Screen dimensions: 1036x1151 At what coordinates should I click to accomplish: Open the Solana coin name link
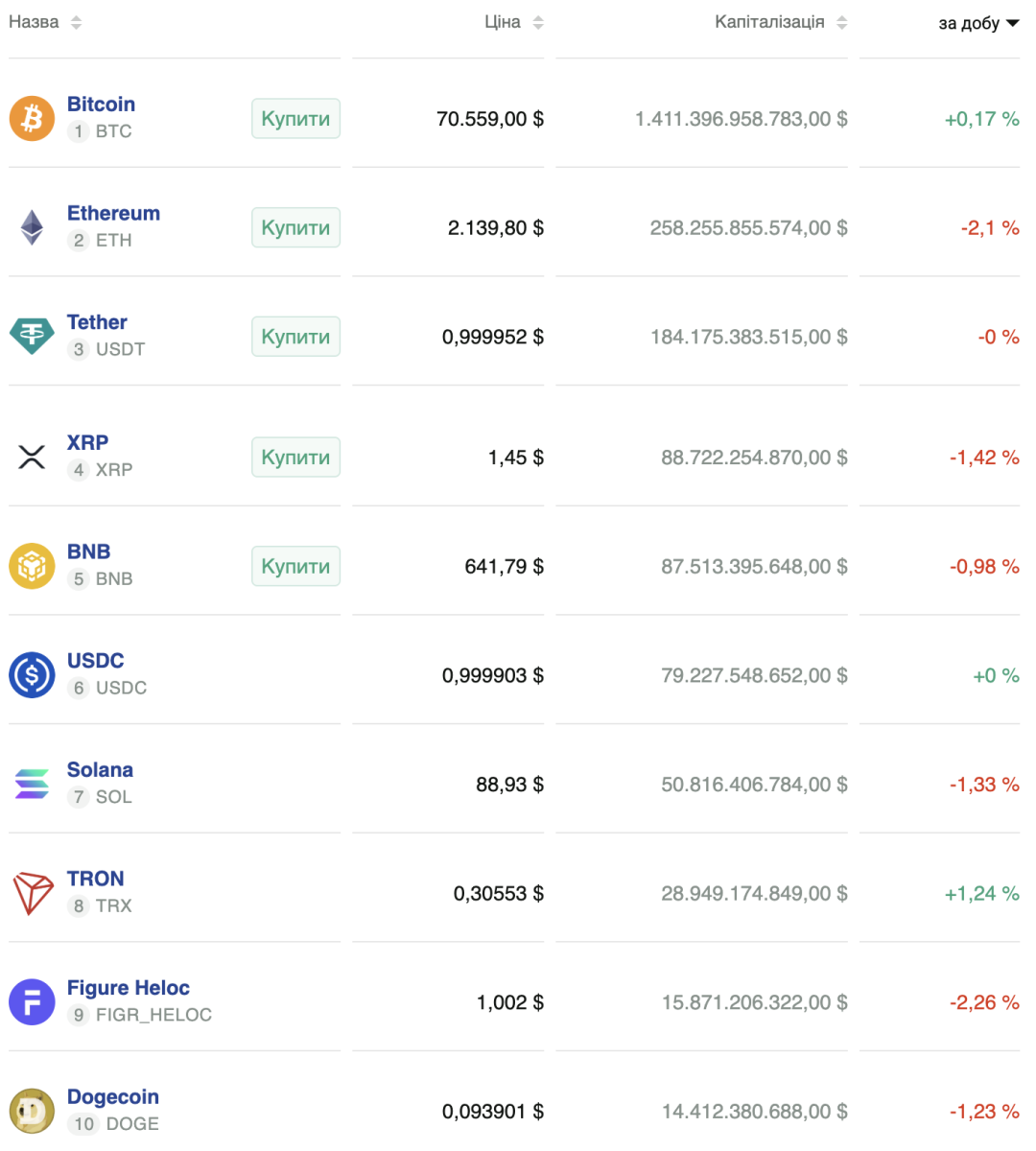[100, 770]
